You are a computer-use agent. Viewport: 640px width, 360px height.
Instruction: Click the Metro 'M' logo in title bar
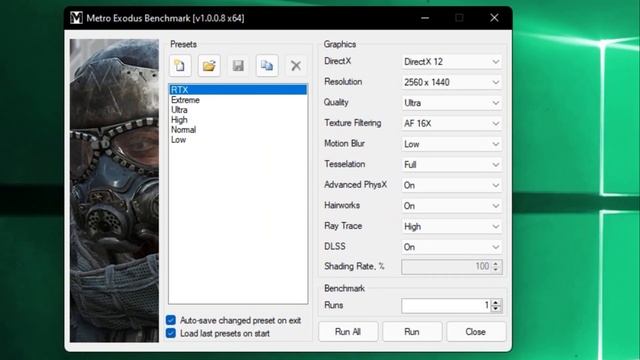76,18
